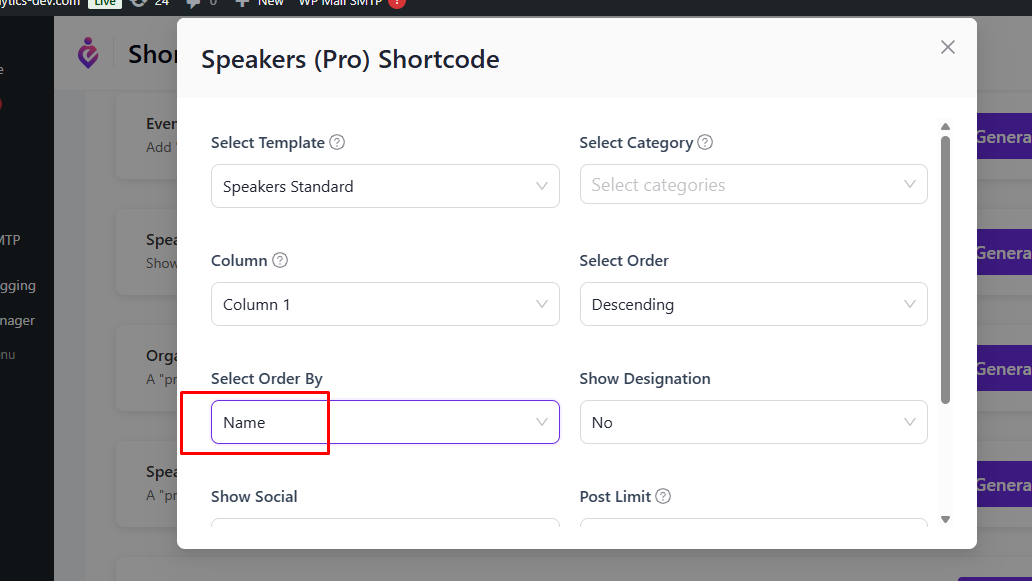Click the New item in admin bar

click(260, 3)
